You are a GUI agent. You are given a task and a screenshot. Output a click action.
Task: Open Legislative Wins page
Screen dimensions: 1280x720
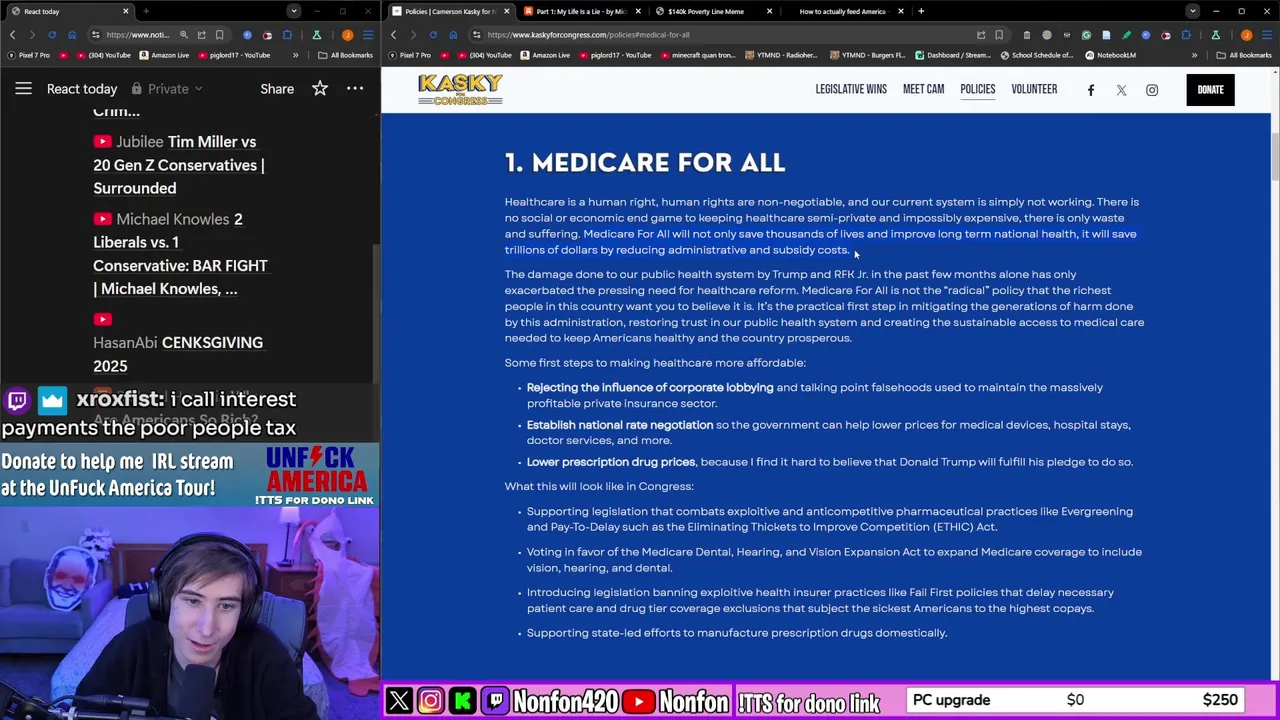click(x=851, y=89)
